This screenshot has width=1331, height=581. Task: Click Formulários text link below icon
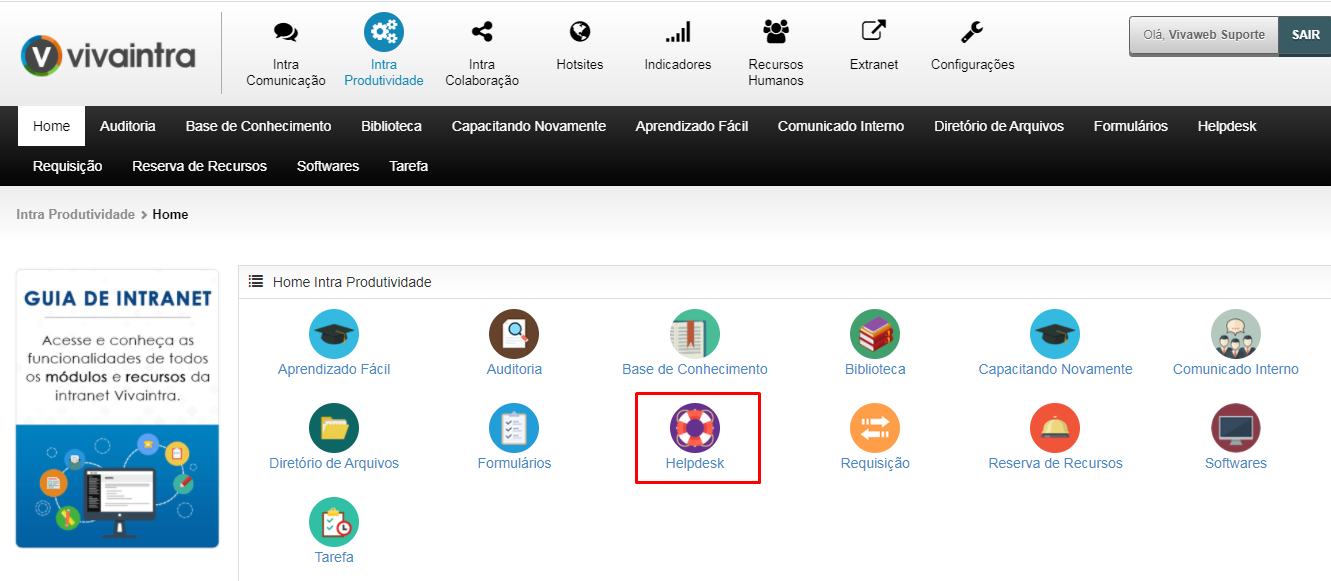pos(514,463)
